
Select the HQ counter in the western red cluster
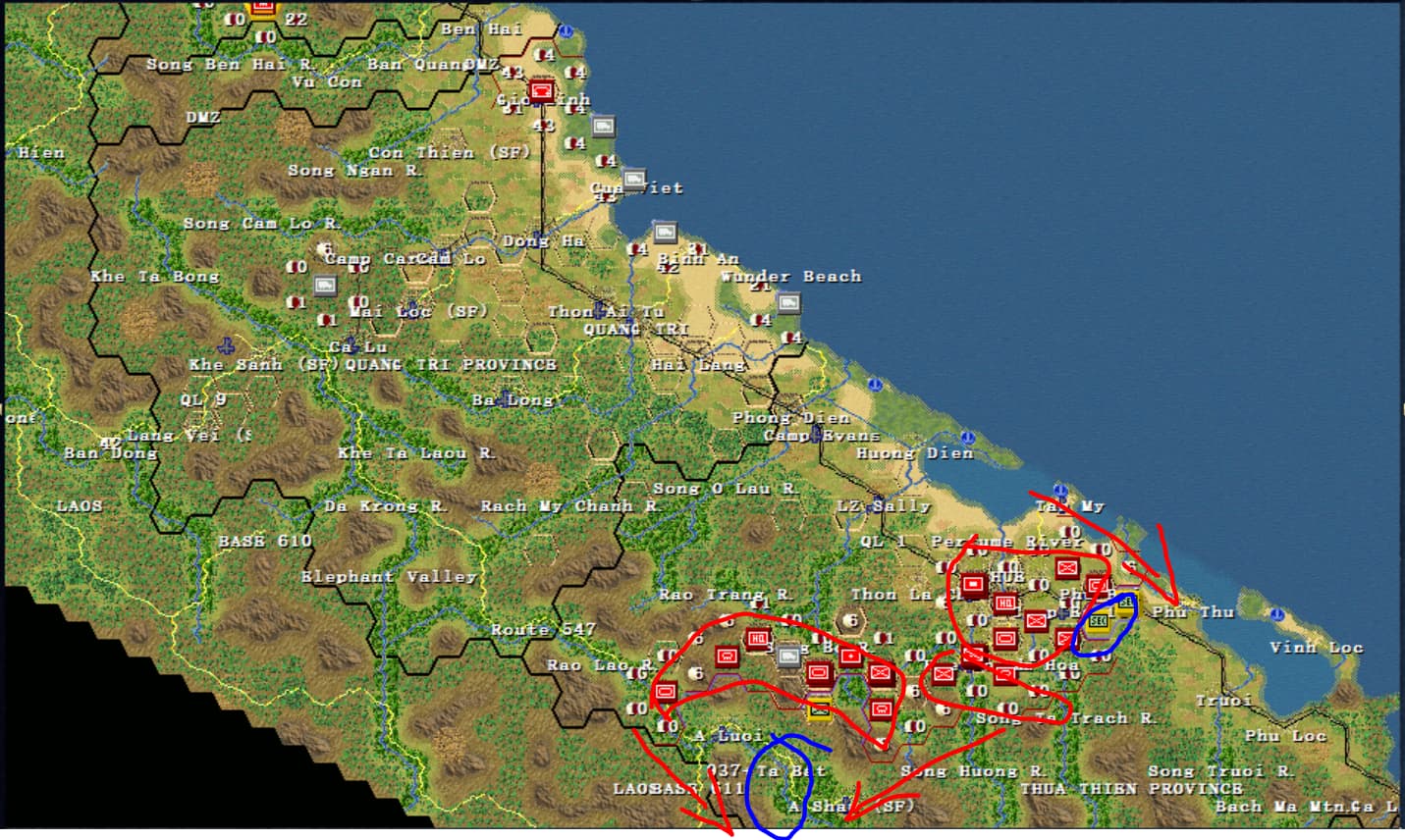(758, 640)
